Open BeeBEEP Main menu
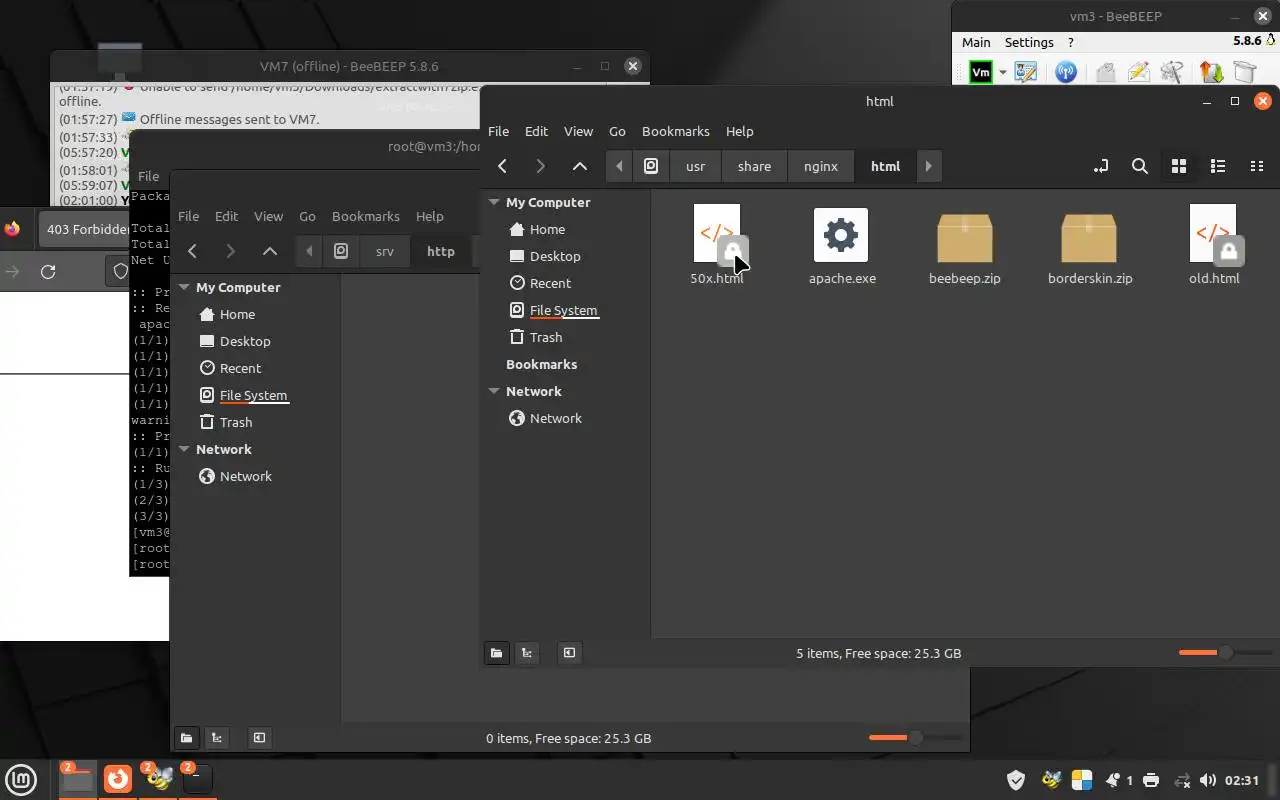The height and width of the screenshot is (800, 1280). pos(976,42)
